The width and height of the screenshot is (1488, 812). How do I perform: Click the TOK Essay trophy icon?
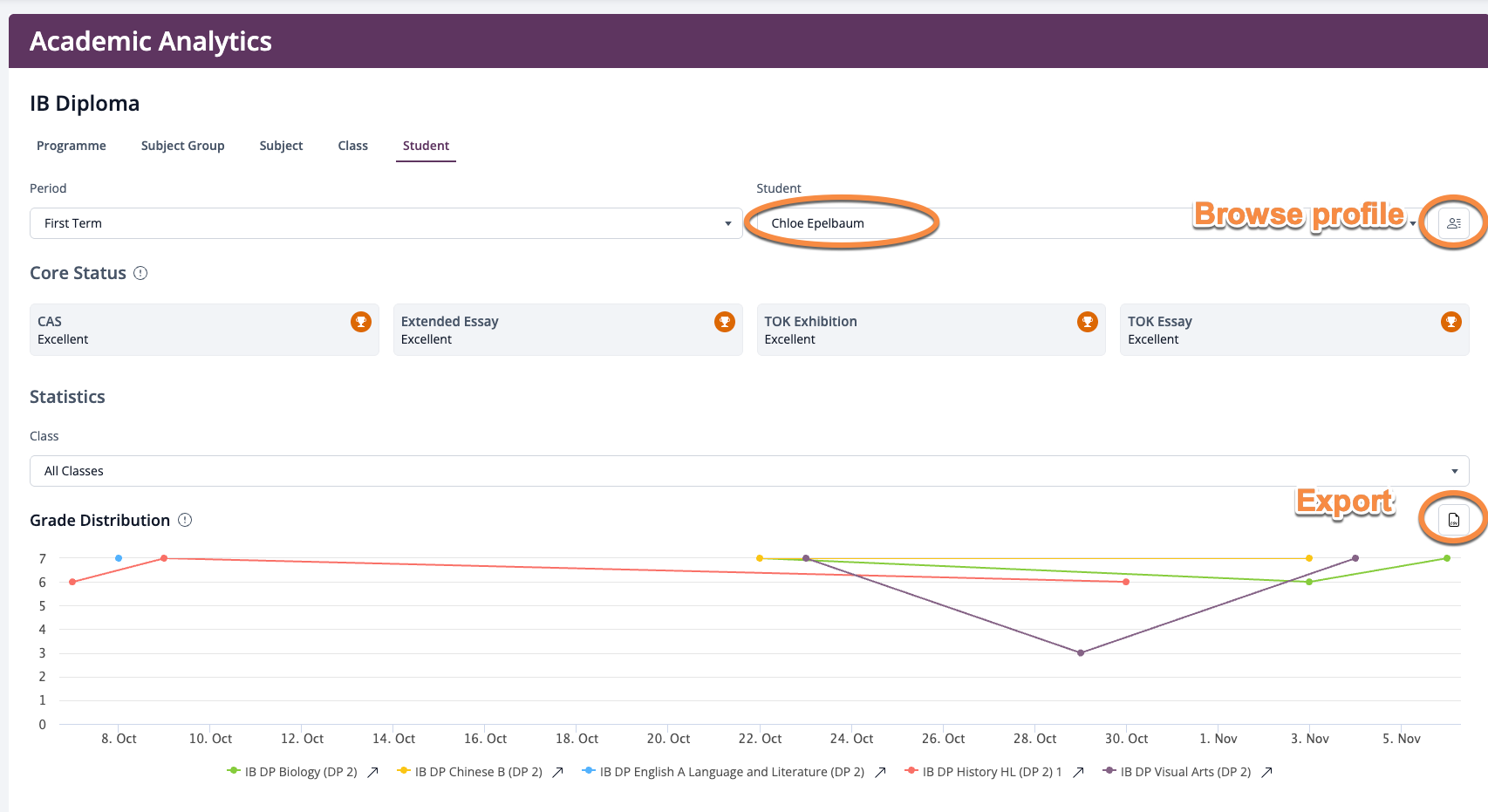click(1450, 322)
